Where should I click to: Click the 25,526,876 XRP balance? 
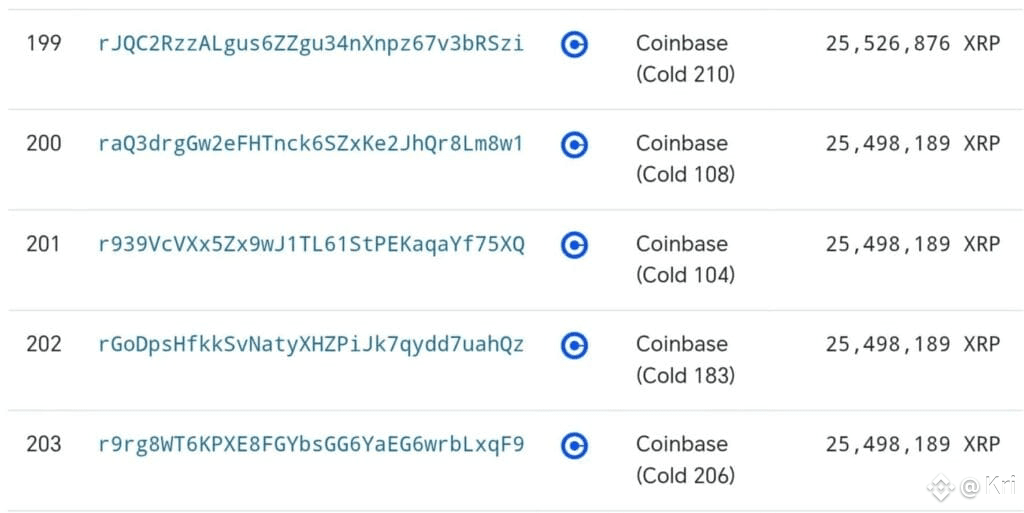(x=912, y=44)
